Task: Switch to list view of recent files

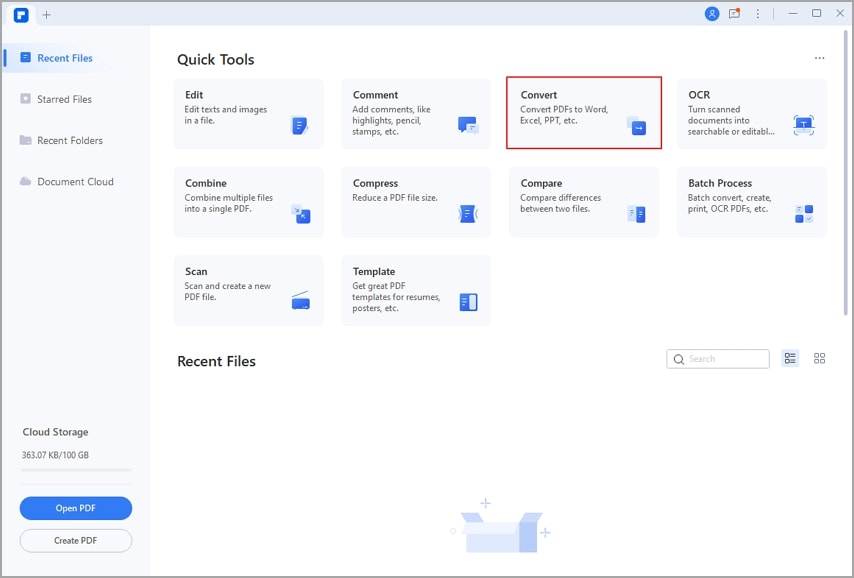Action: click(x=790, y=358)
